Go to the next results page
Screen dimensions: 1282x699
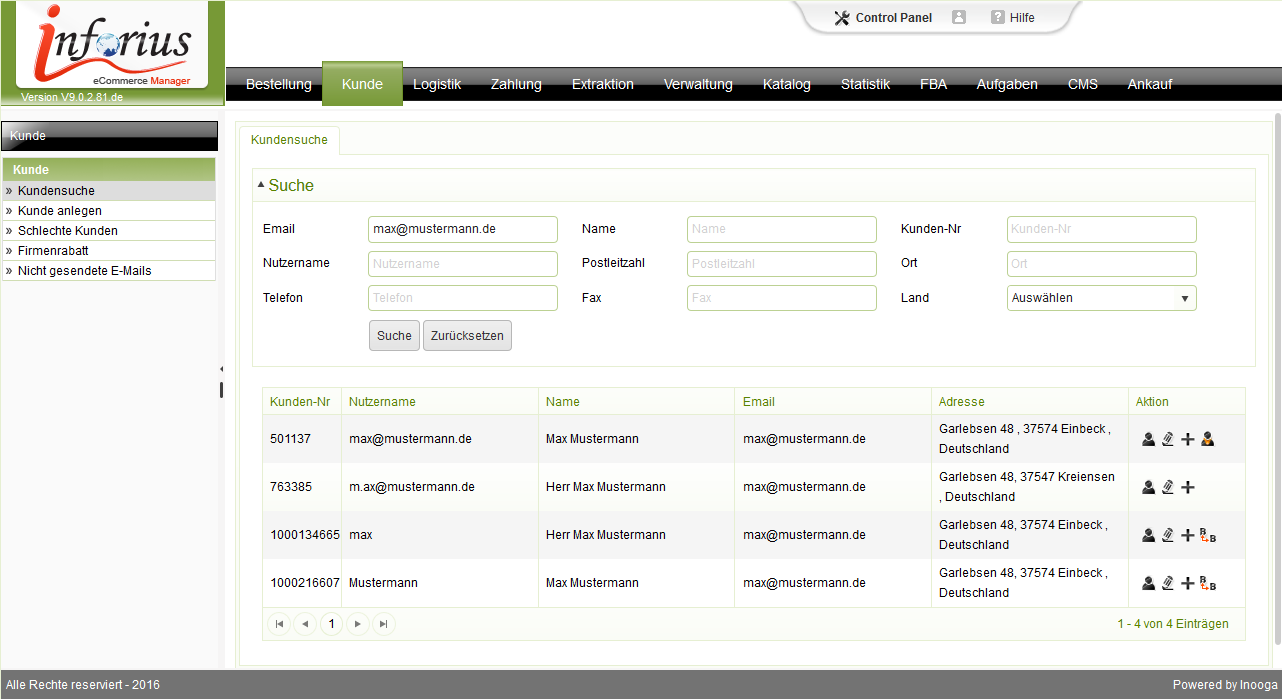click(358, 624)
